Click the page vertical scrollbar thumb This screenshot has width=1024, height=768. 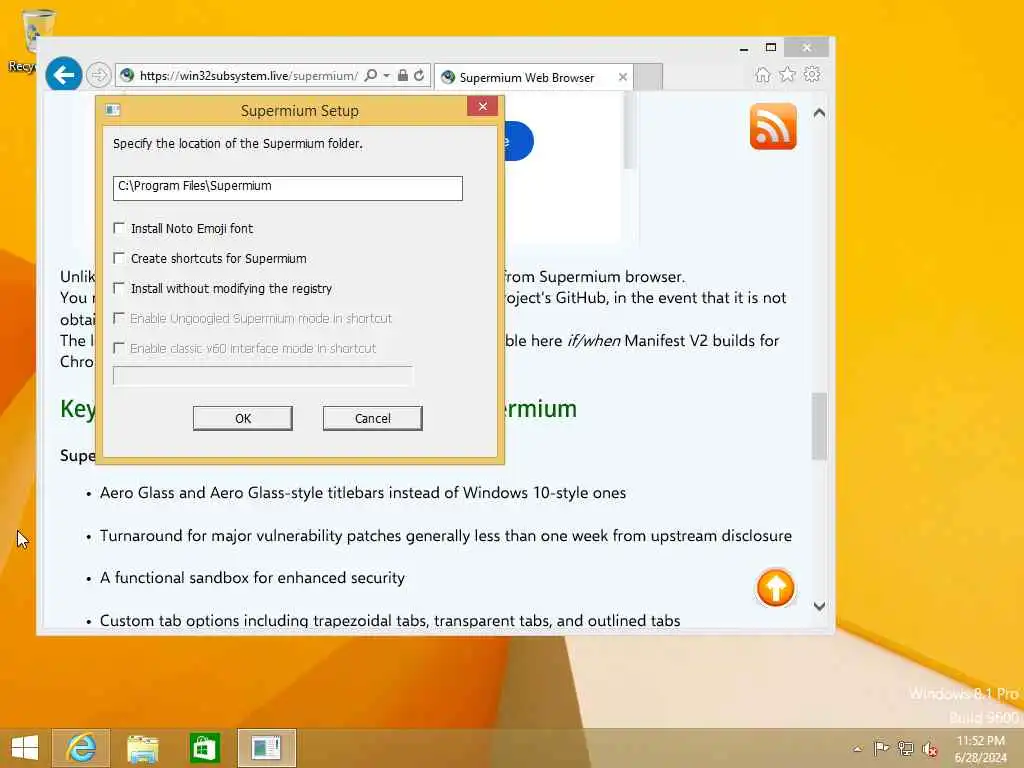point(820,426)
